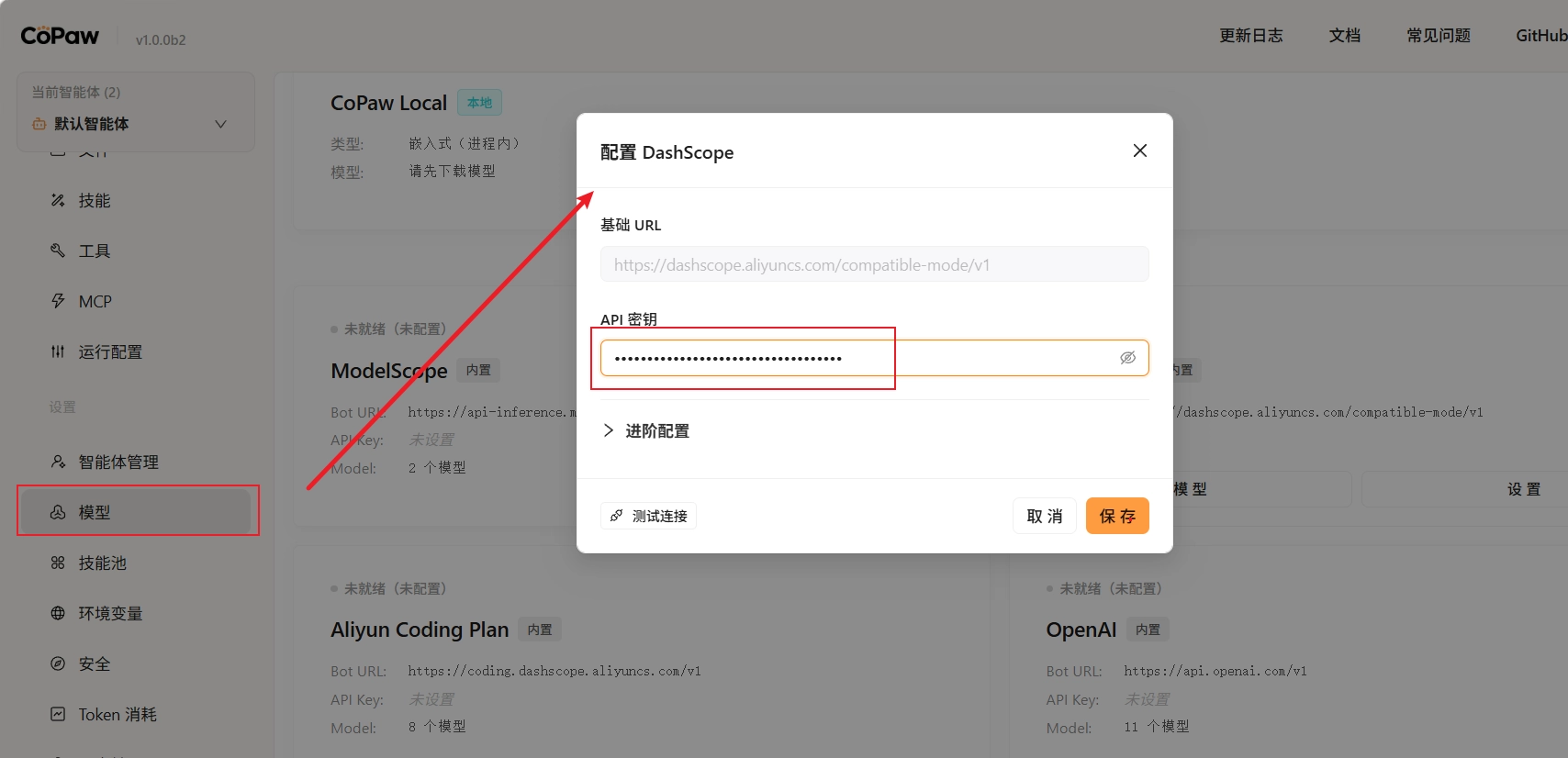Close the 配置 DashScope dialog

(1140, 150)
